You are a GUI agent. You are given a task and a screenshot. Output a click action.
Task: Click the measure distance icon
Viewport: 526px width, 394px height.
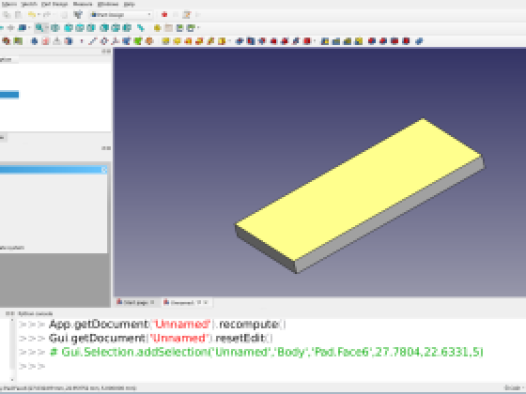click(141, 28)
